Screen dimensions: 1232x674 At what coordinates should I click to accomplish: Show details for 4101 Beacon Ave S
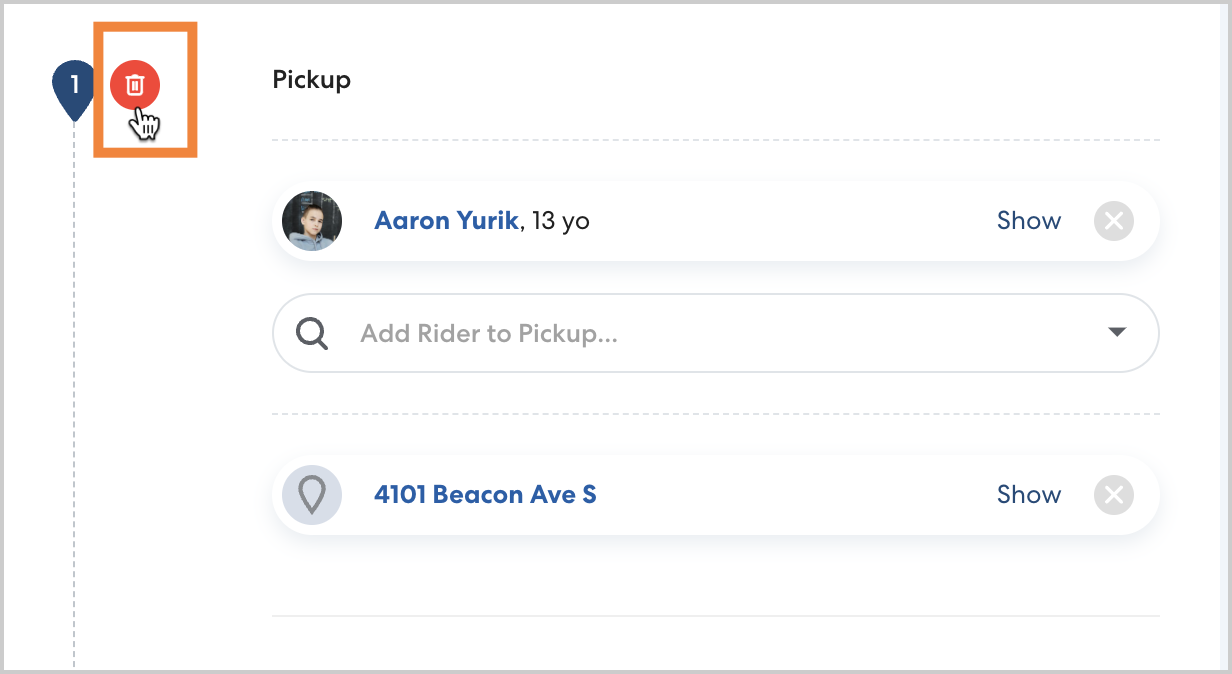1028,495
